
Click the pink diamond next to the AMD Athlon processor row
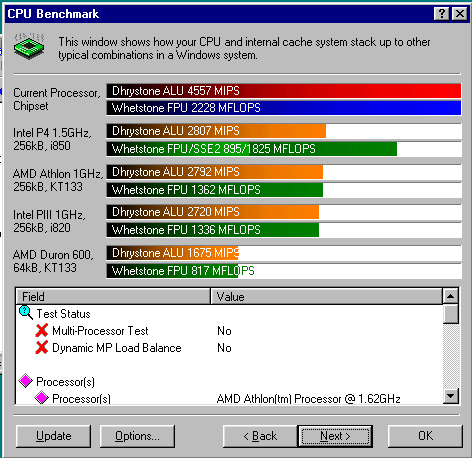click(x=42, y=398)
